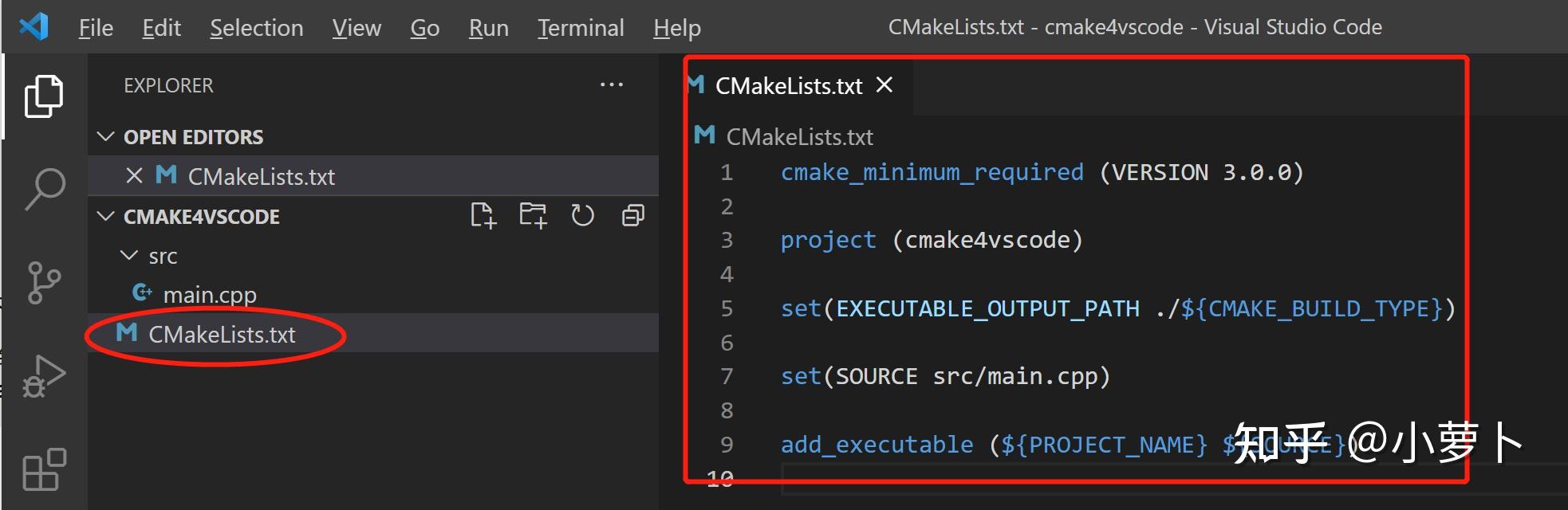Viewport: 1568px width, 510px height.
Task: Click (cmake4vscode) on line 3
Action: click(987, 241)
